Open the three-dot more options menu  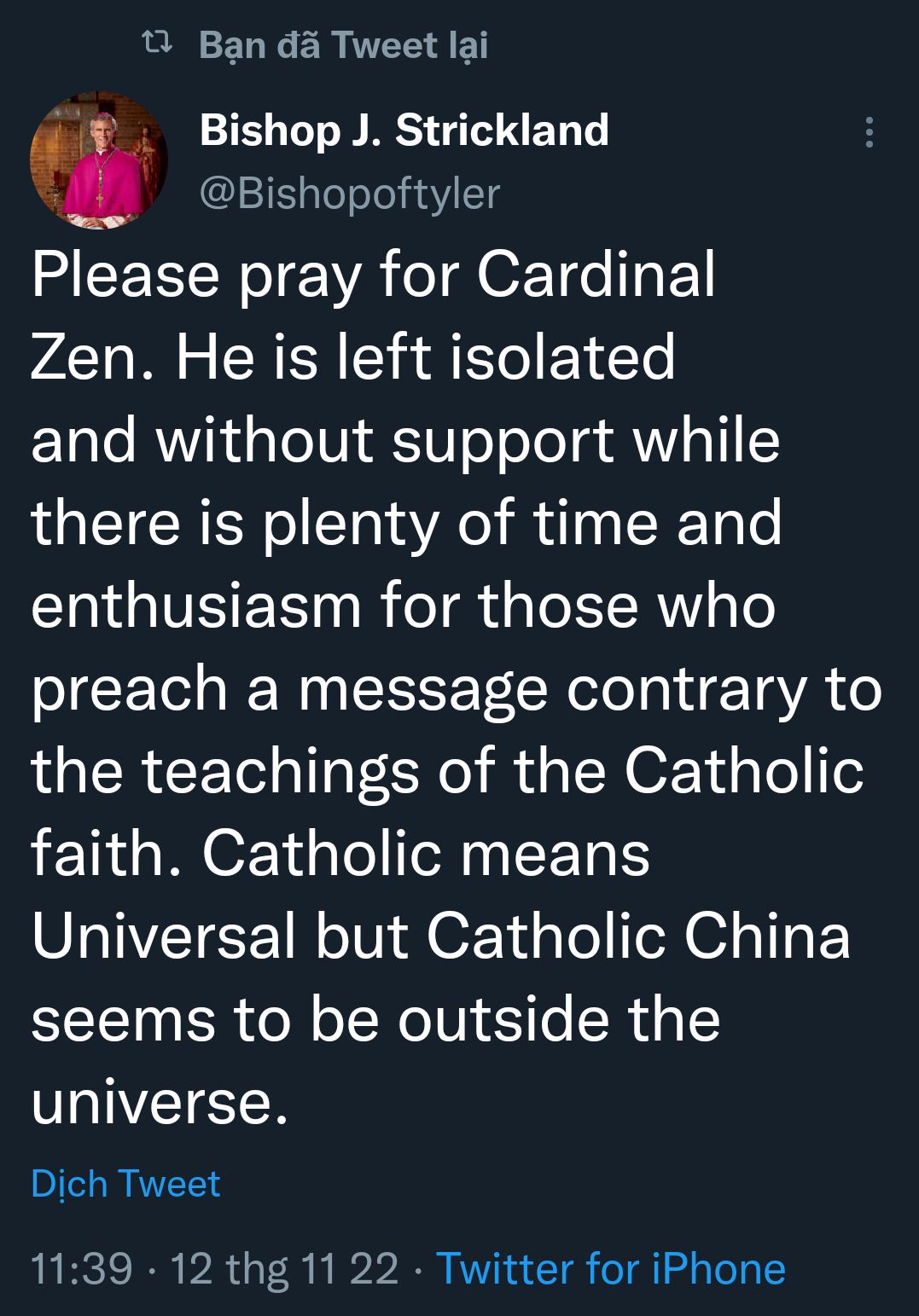[x=869, y=132]
